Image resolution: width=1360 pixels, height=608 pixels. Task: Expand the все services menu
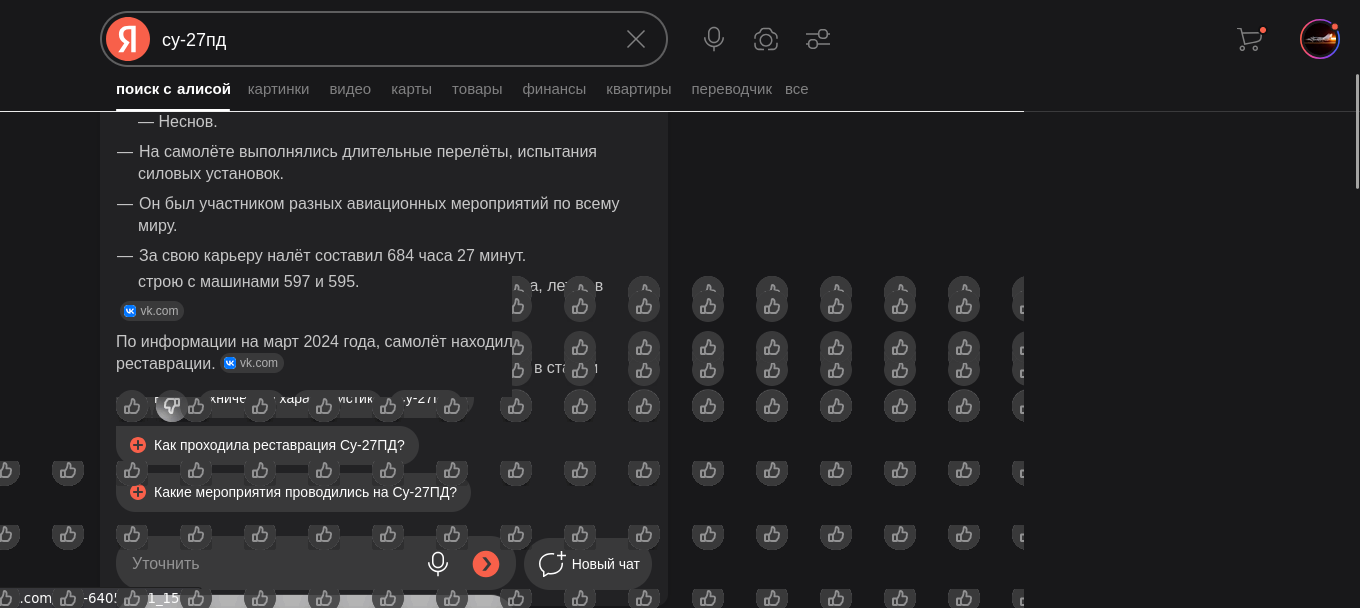[x=797, y=89]
